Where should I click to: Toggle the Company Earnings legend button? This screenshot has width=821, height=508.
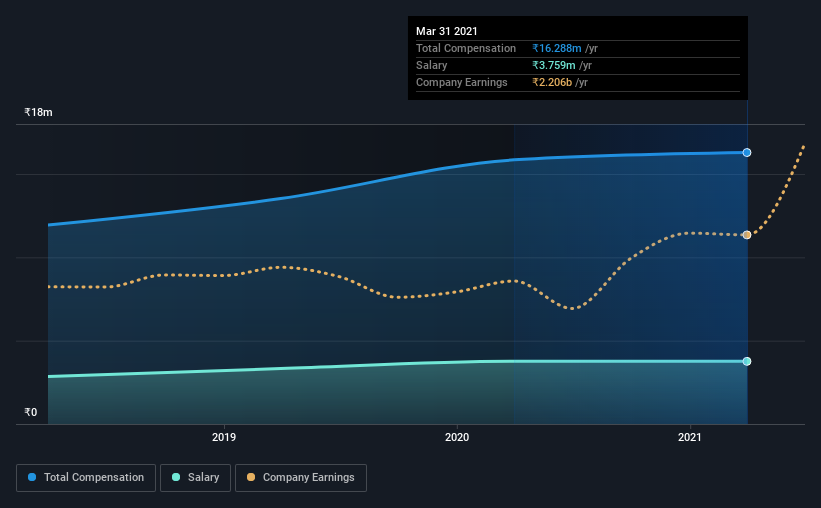point(301,478)
